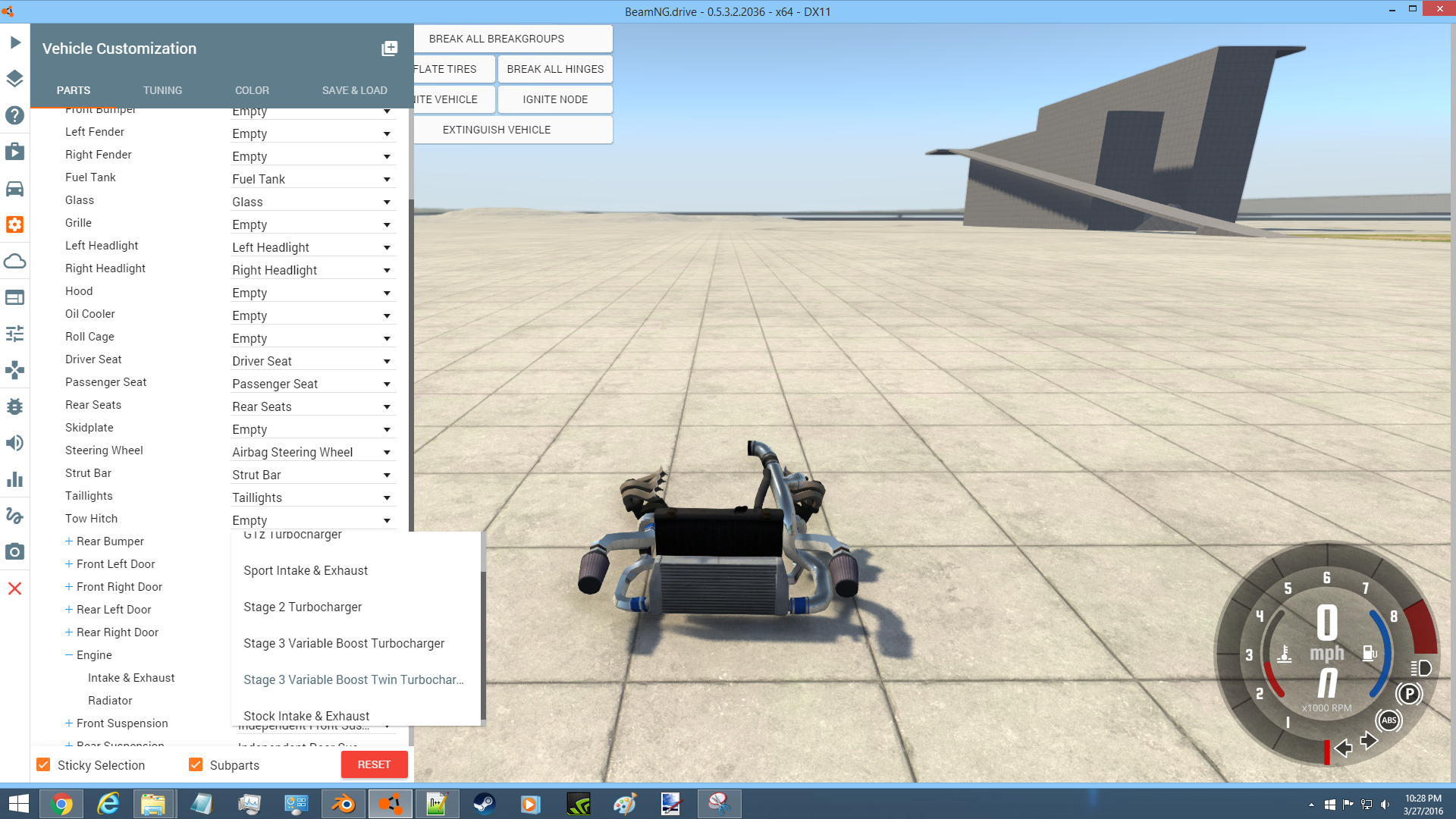Open the audio speaker icon in the sidebar
The width and height of the screenshot is (1456, 819).
click(x=15, y=443)
